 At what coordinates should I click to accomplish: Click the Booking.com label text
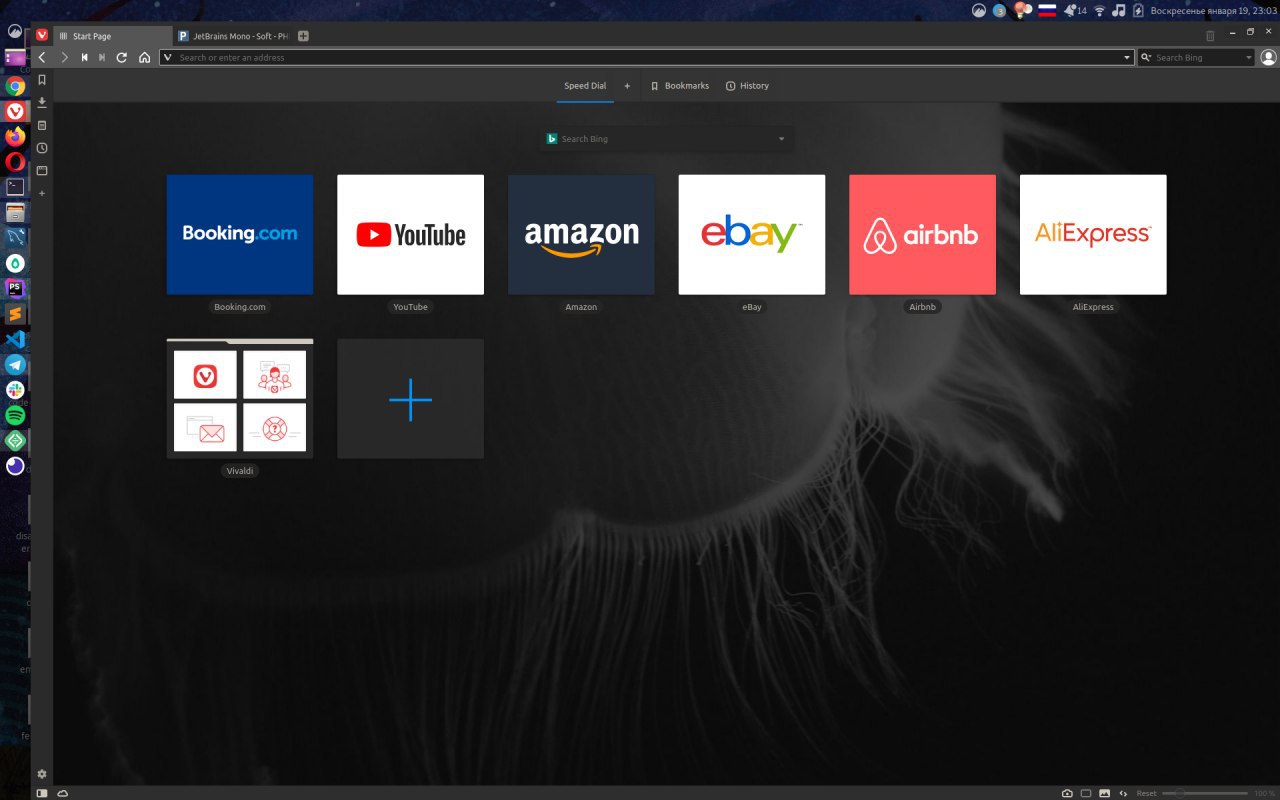coord(240,307)
